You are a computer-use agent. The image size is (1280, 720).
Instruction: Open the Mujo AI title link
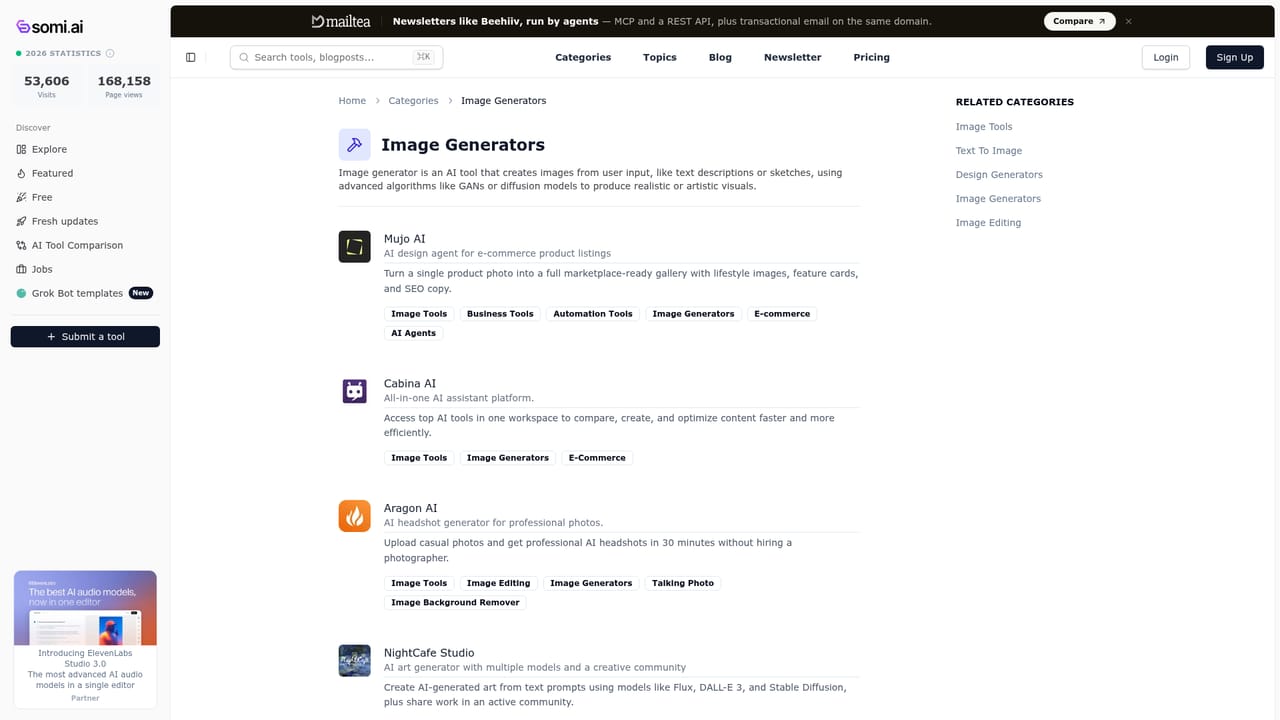(x=405, y=239)
